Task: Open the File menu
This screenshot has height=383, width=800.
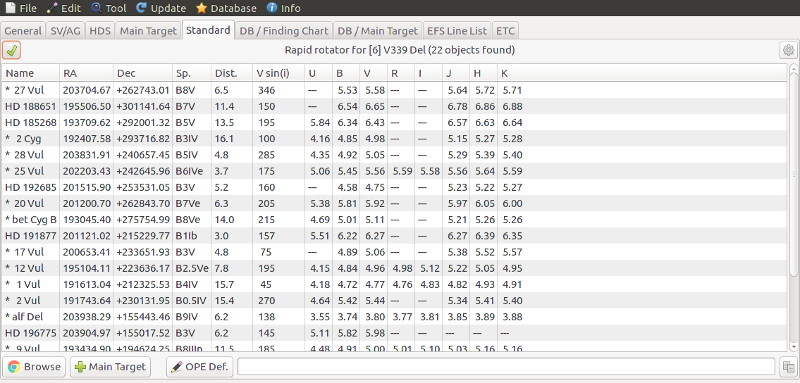Action: pos(21,8)
